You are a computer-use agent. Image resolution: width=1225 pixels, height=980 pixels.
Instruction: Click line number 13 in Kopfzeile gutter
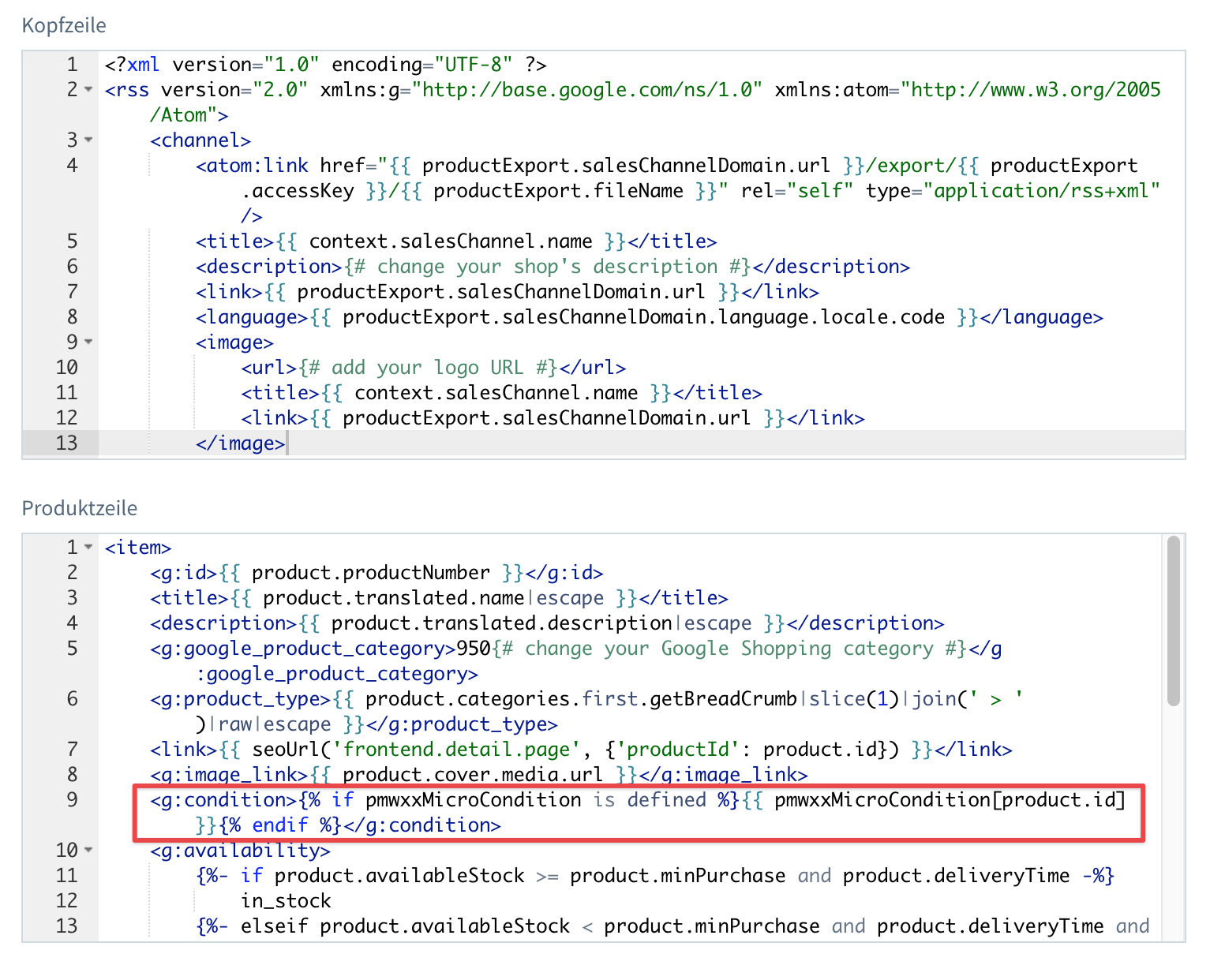(x=67, y=443)
